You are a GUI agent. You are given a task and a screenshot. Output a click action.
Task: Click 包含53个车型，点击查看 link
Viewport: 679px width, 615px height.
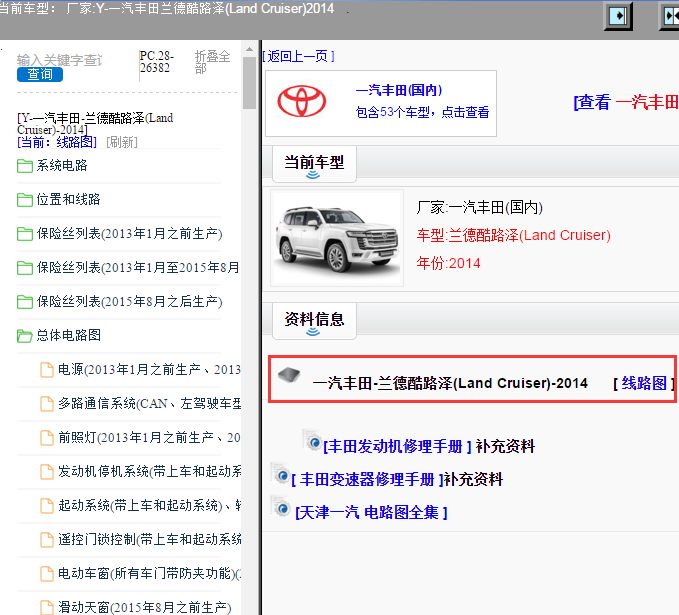coord(422,112)
